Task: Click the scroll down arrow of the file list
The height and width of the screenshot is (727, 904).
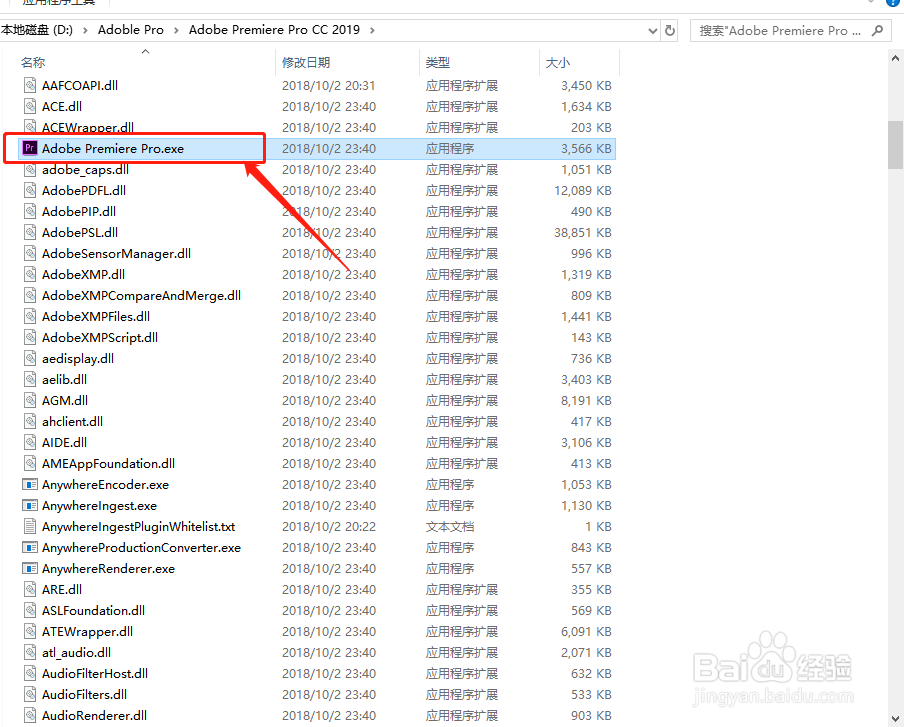Action: click(895, 718)
